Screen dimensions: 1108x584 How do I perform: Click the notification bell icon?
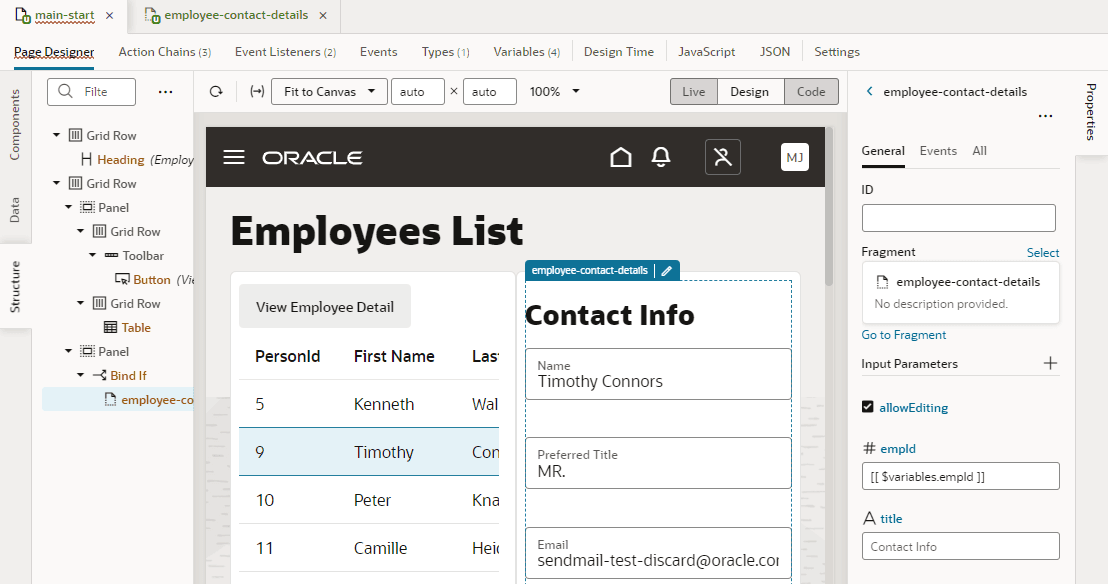click(x=661, y=157)
